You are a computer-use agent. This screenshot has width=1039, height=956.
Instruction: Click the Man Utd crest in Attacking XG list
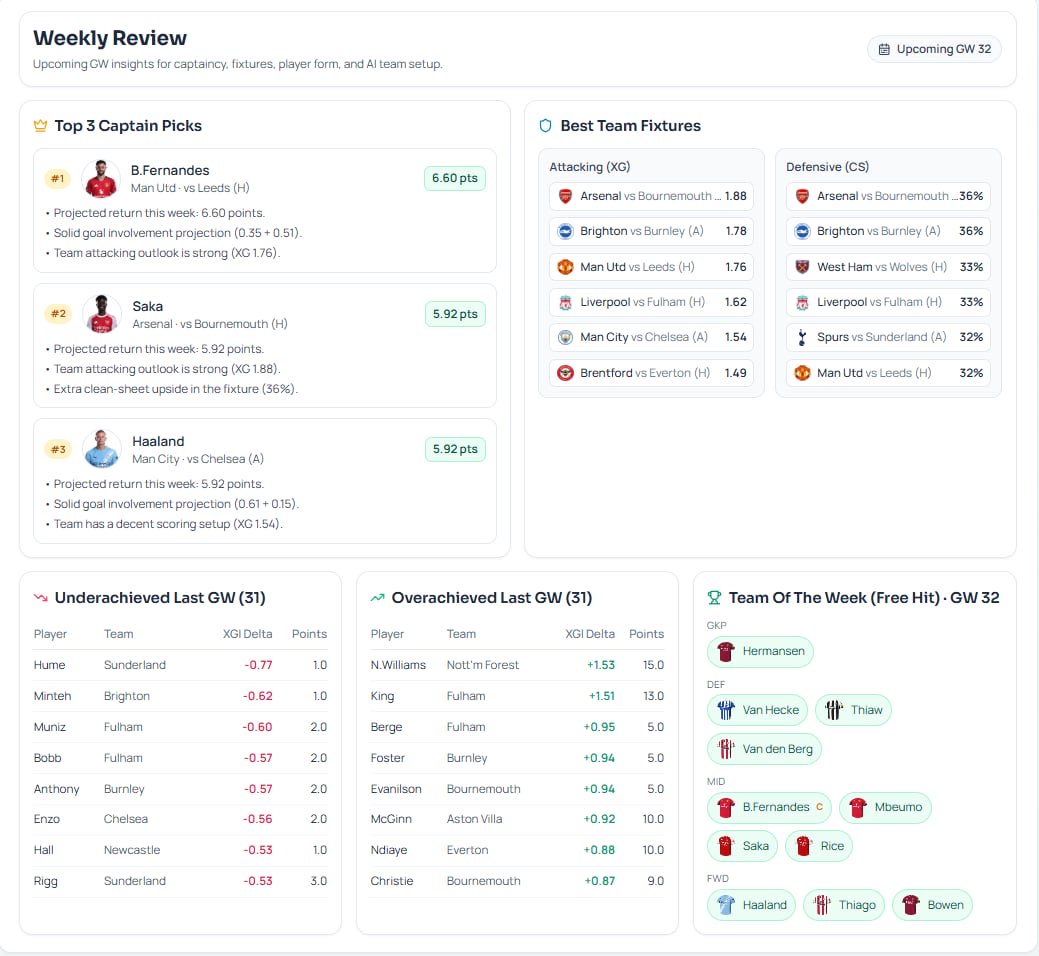pos(565,267)
